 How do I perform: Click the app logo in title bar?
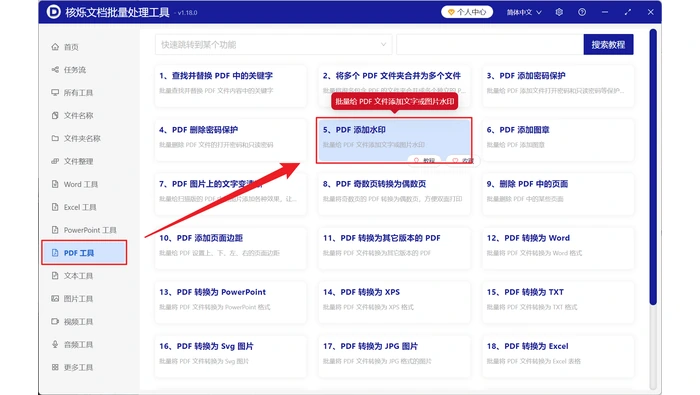click(x=54, y=12)
